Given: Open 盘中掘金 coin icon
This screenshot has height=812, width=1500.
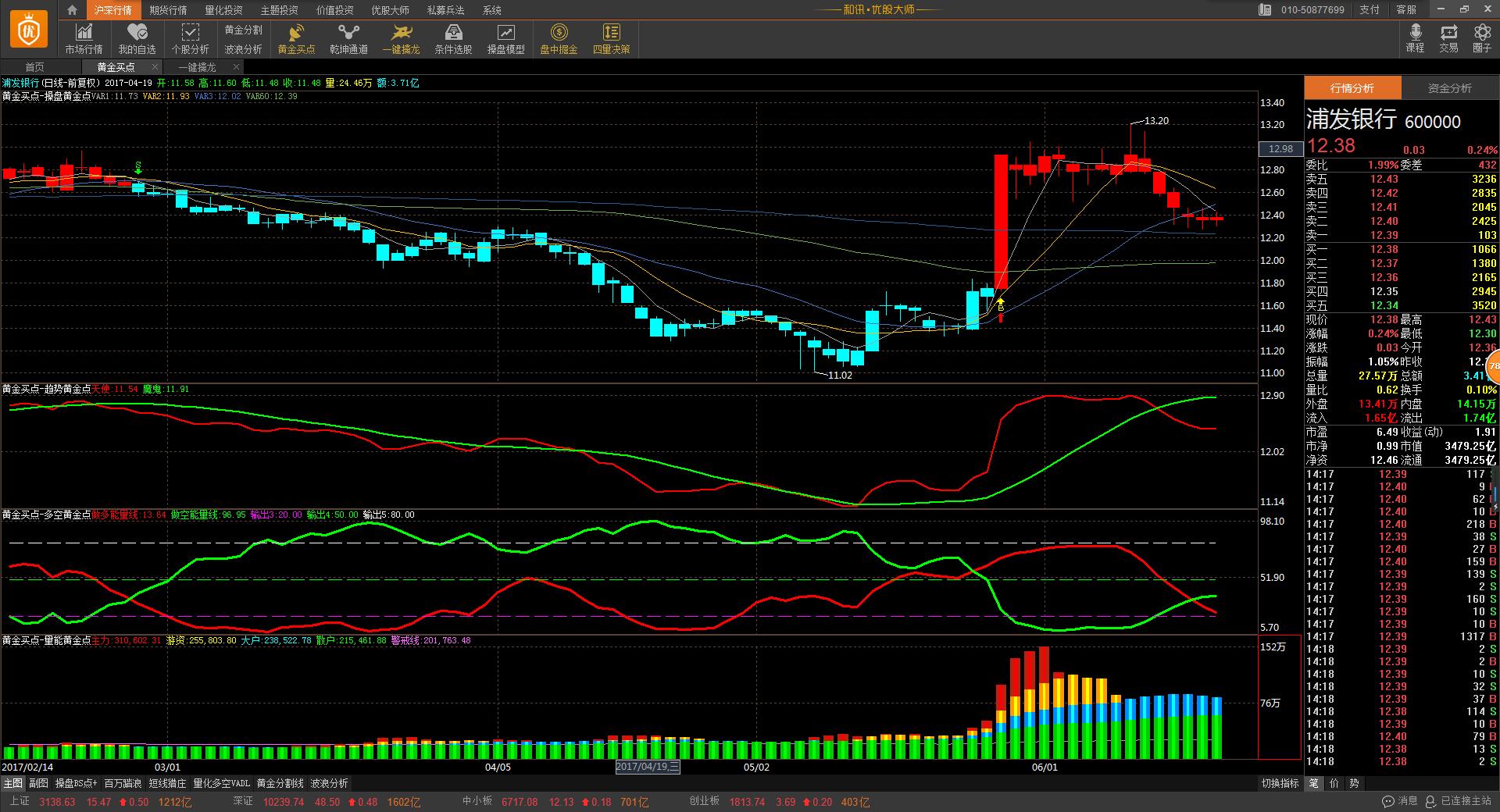Looking at the screenshot, I should 559,38.
